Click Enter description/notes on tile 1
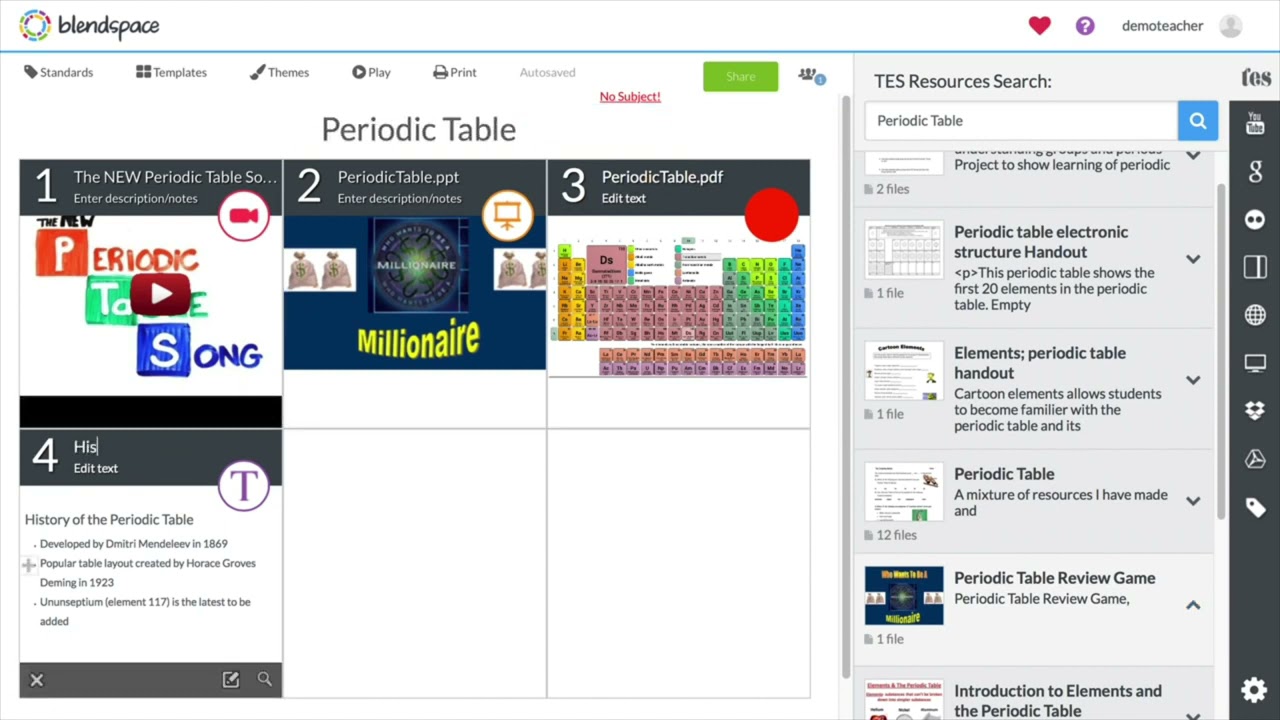The image size is (1280, 720). point(135,198)
